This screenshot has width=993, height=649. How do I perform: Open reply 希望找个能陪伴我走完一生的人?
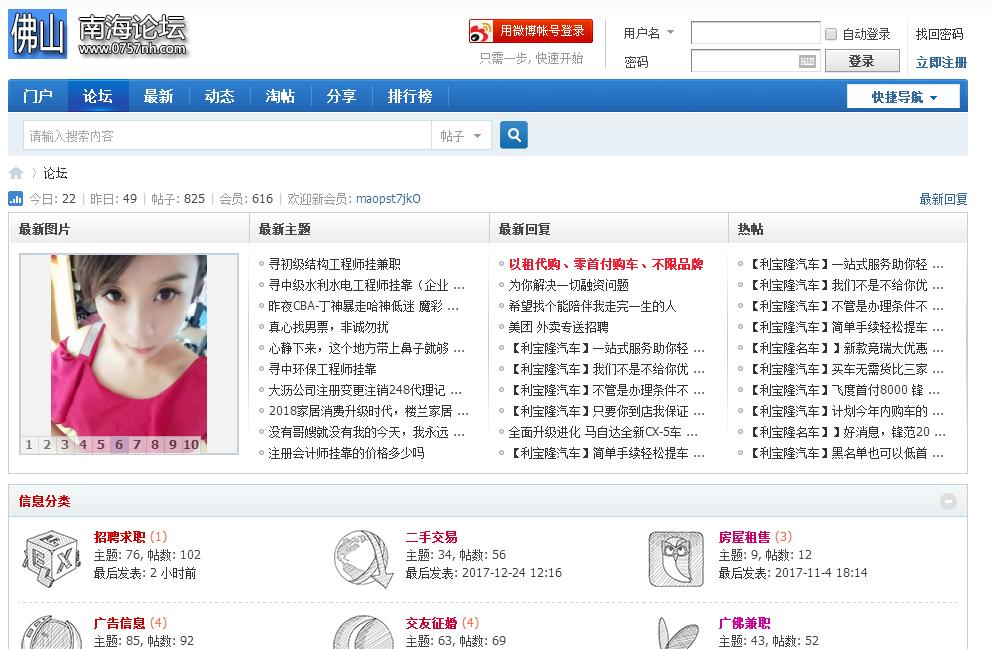592,306
